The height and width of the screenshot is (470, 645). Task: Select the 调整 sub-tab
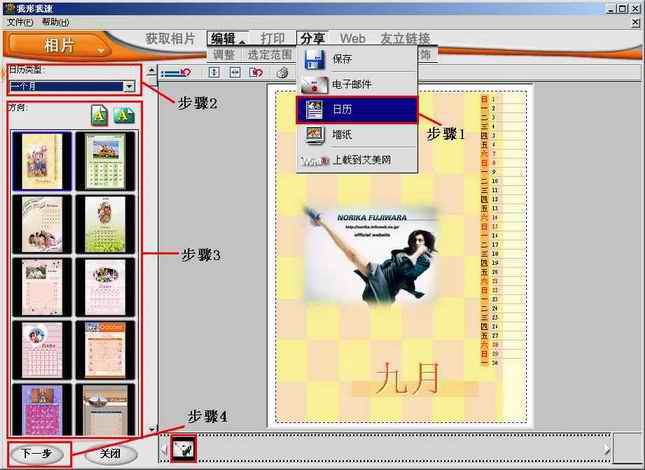tap(223, 54)
